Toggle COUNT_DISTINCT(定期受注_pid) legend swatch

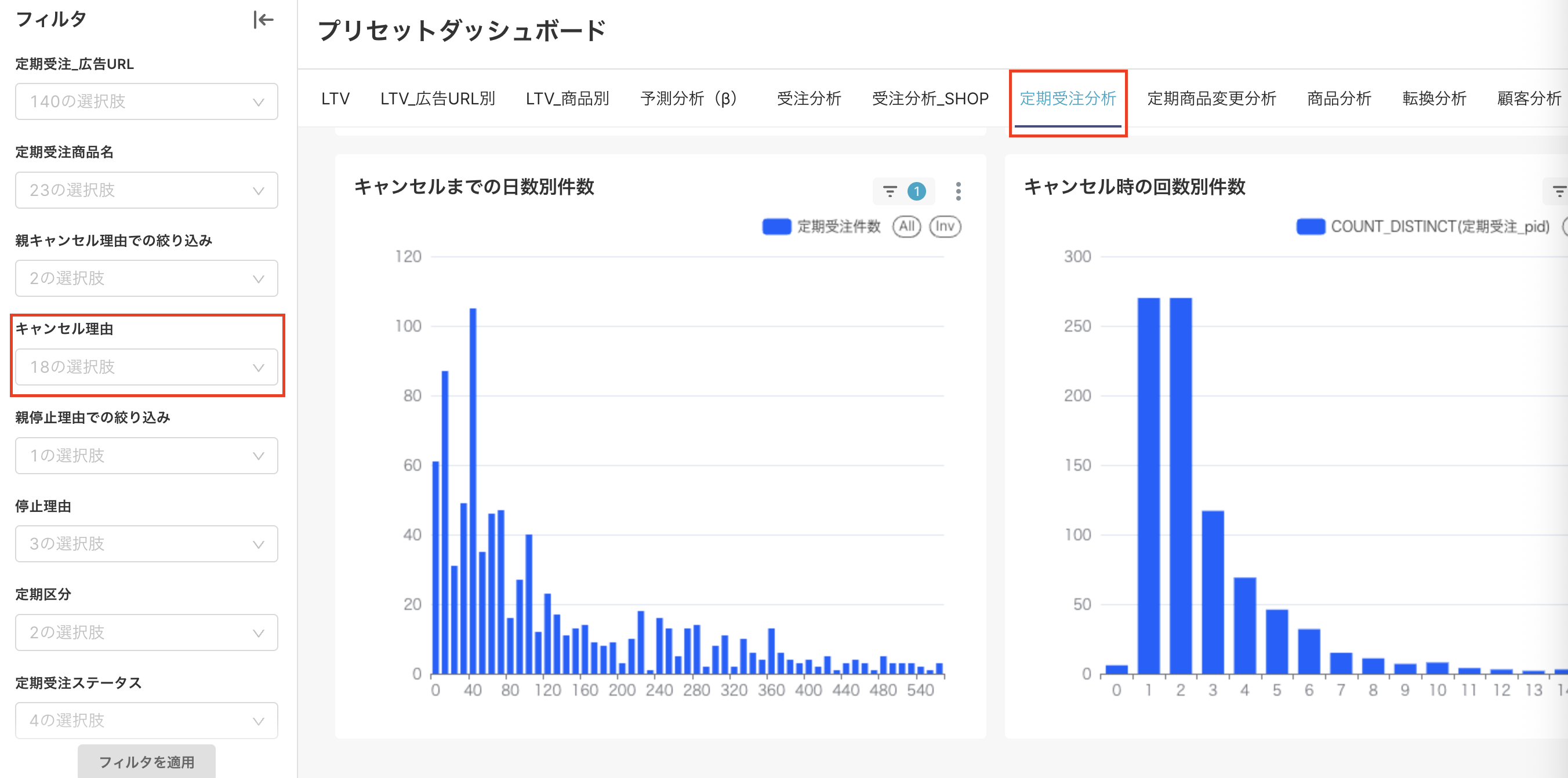pos(1311,227)
